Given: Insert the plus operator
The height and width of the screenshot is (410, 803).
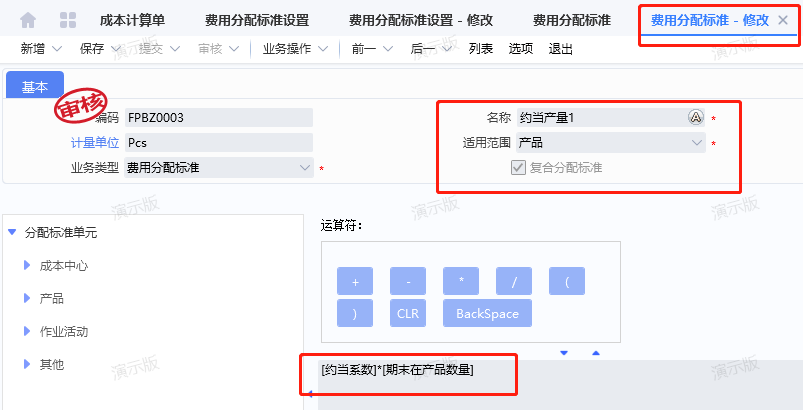Looking at the screenshot, I should coord(355,281).
